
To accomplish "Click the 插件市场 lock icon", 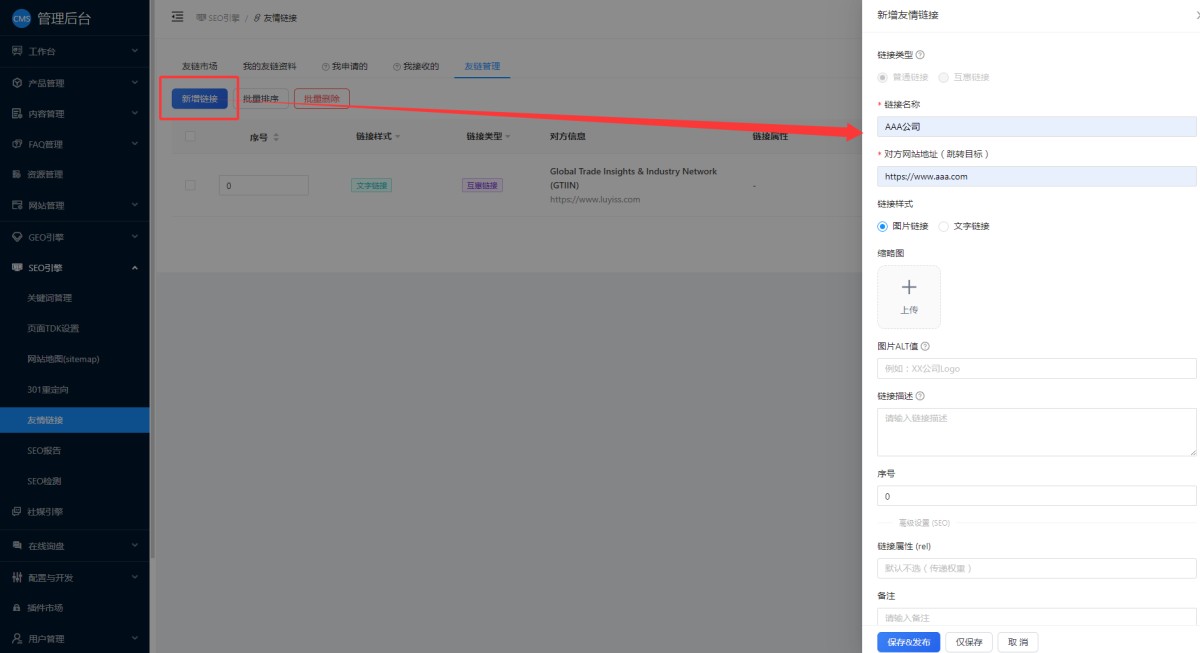I will point(17,608).
